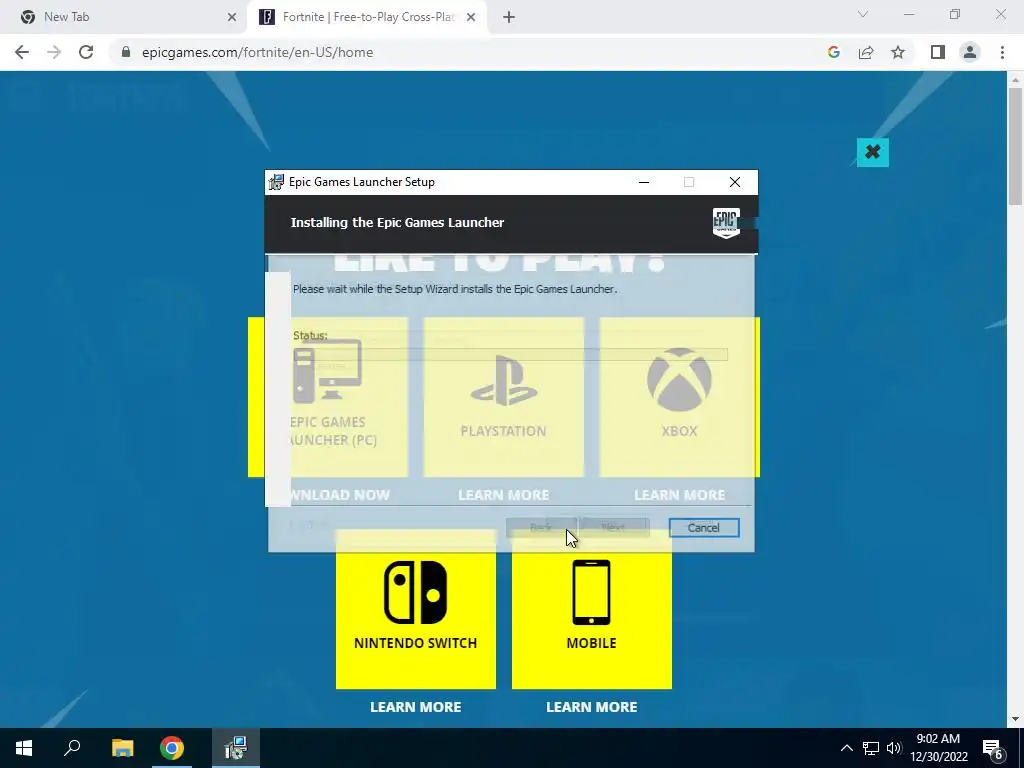Image resolution: width=1024 pixels, height=768 pixels.
Task: Choose the Xbox platform tile
Action: tap(679, 397)
